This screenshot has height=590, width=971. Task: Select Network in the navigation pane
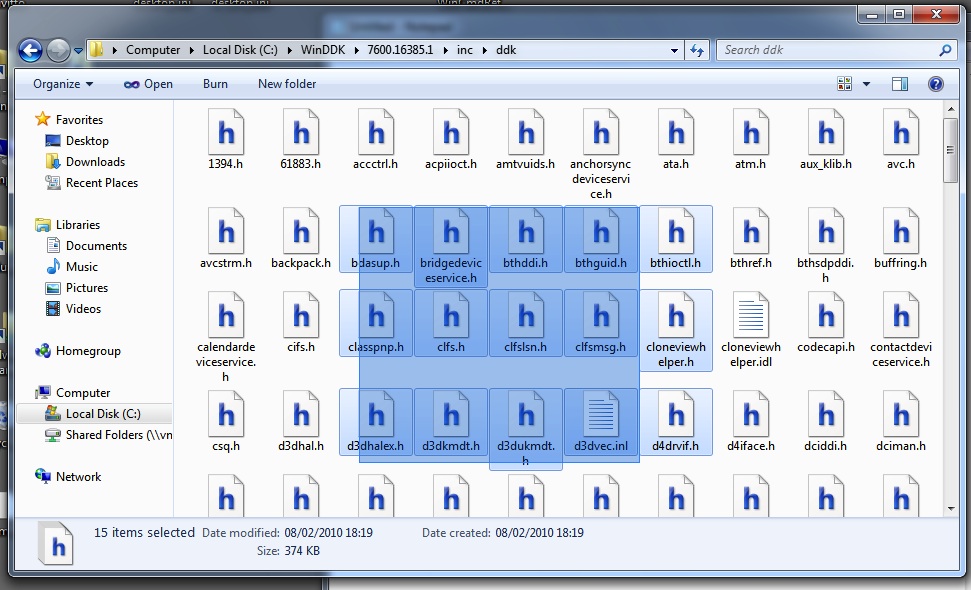point(78,477)
